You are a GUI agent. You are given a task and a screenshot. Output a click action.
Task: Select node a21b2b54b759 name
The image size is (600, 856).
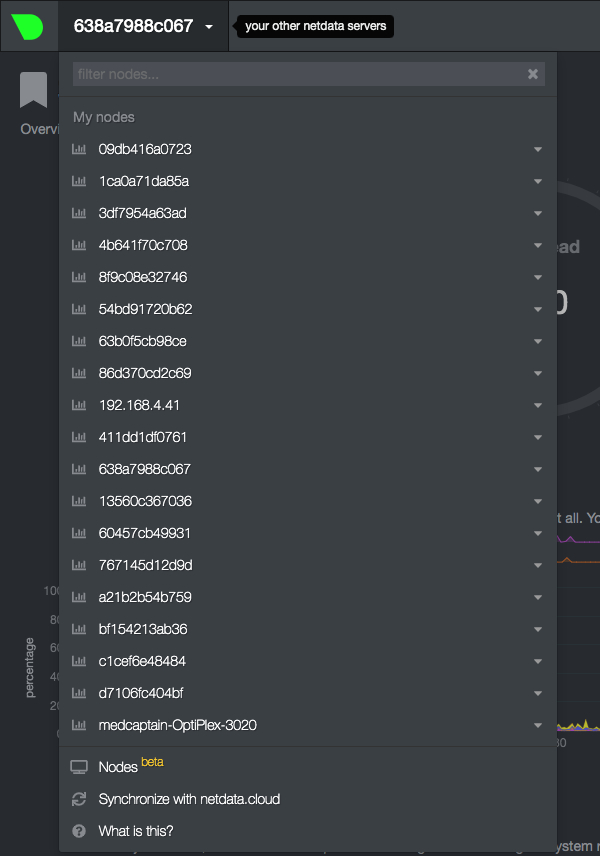point(145,597)
